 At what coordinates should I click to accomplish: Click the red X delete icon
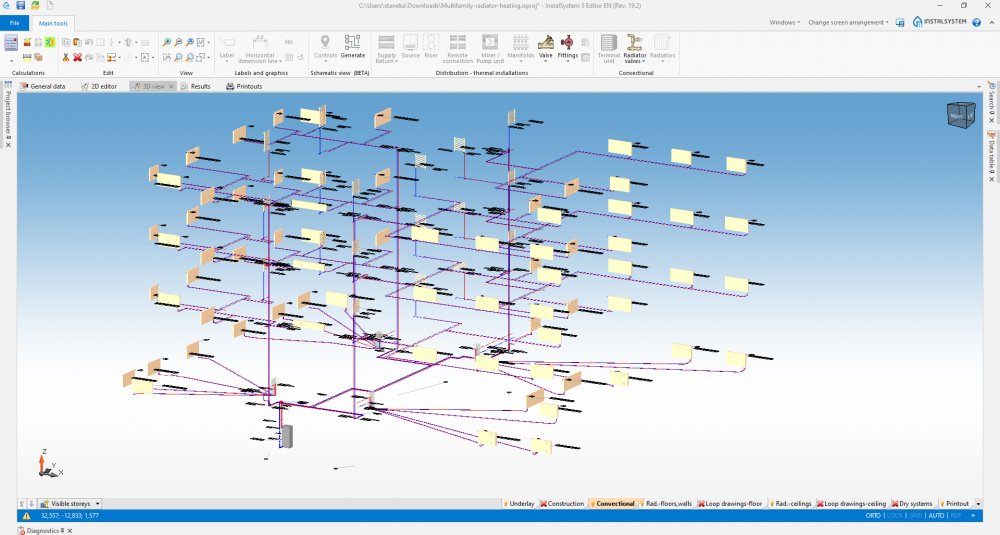tap(77, 57)
